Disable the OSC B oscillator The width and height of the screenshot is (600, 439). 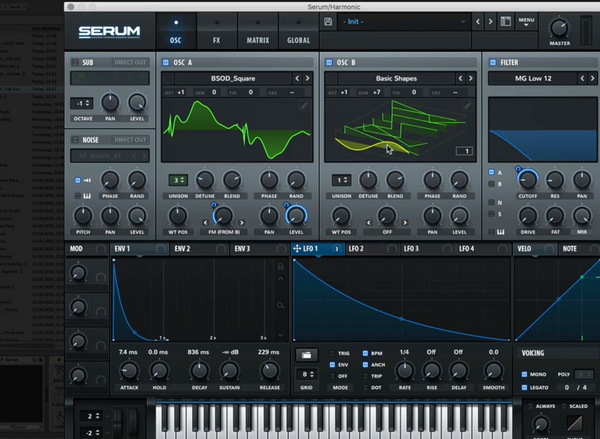329,62
